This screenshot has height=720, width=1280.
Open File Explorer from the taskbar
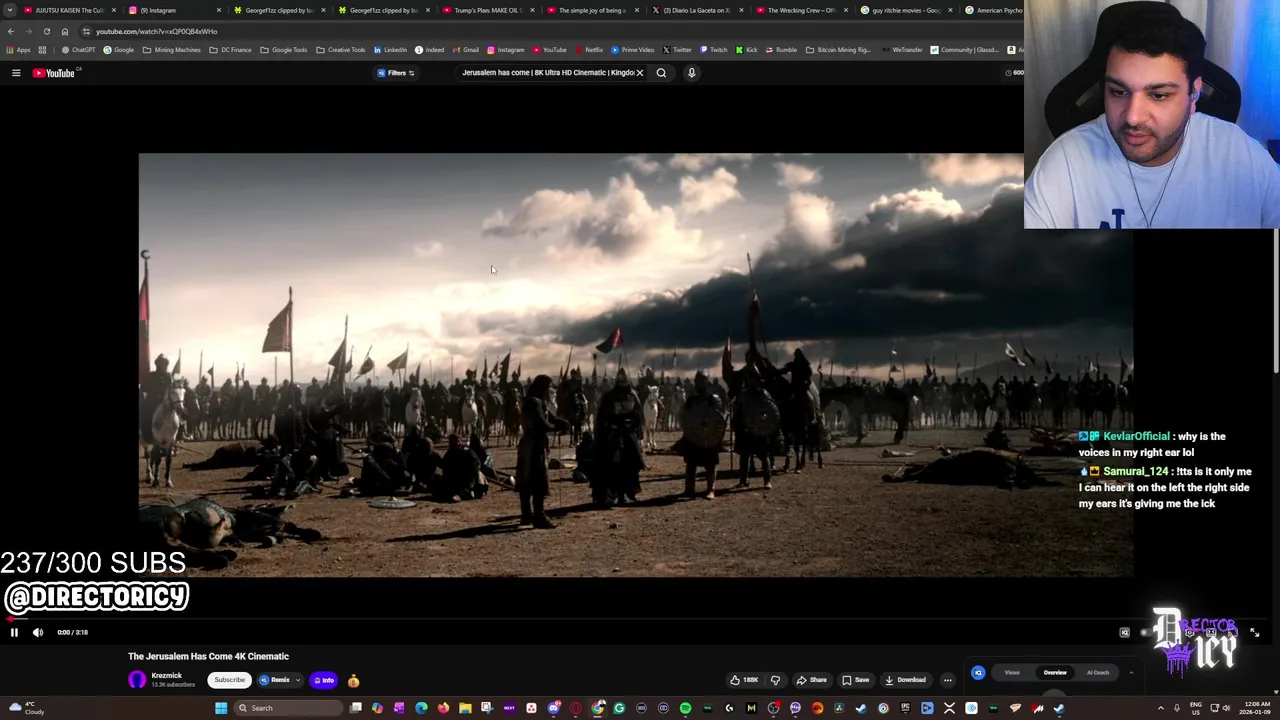coord(465,708)
